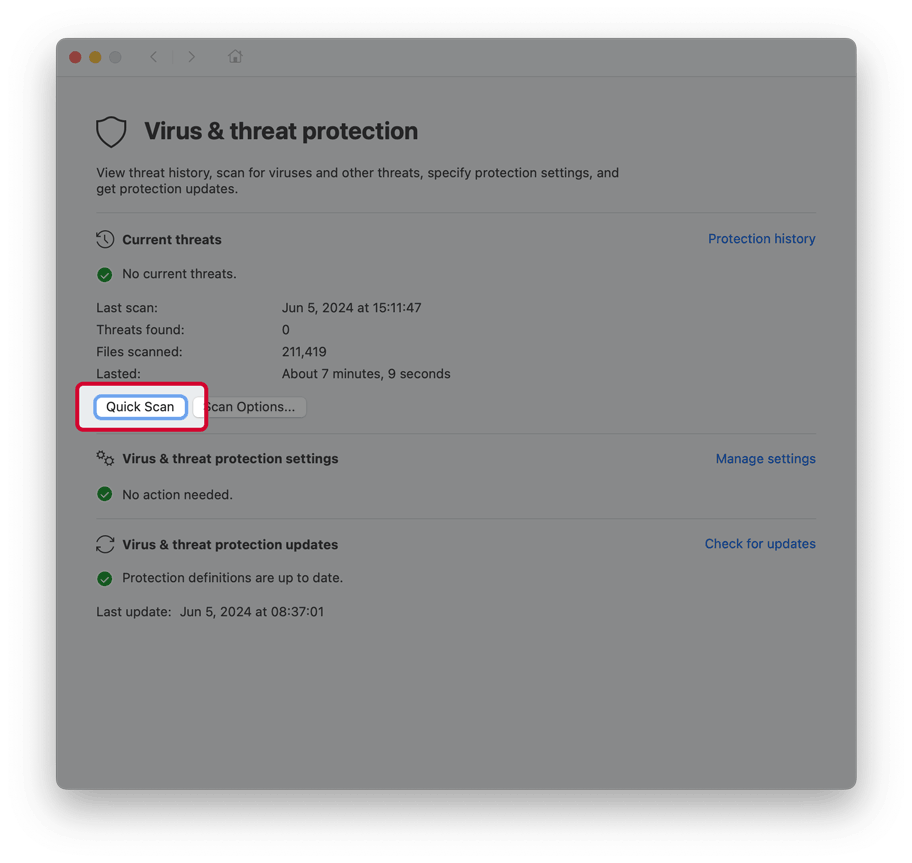Viewport: 912px width, 863px height.
Task: Select the clock icon next to Current threats
Action: [105, 239]
